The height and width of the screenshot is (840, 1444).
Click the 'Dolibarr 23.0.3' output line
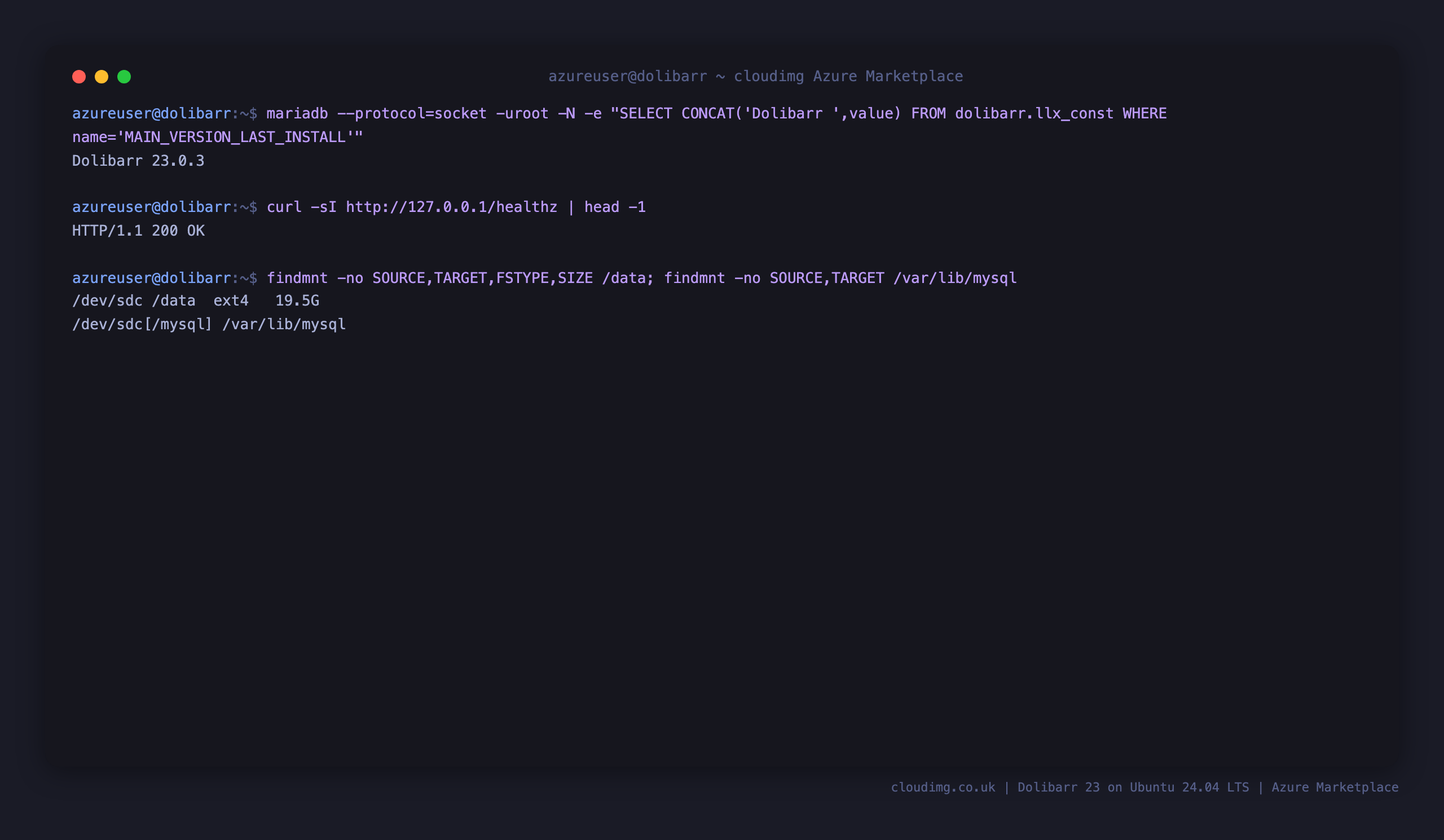click(x=138, y=161)
